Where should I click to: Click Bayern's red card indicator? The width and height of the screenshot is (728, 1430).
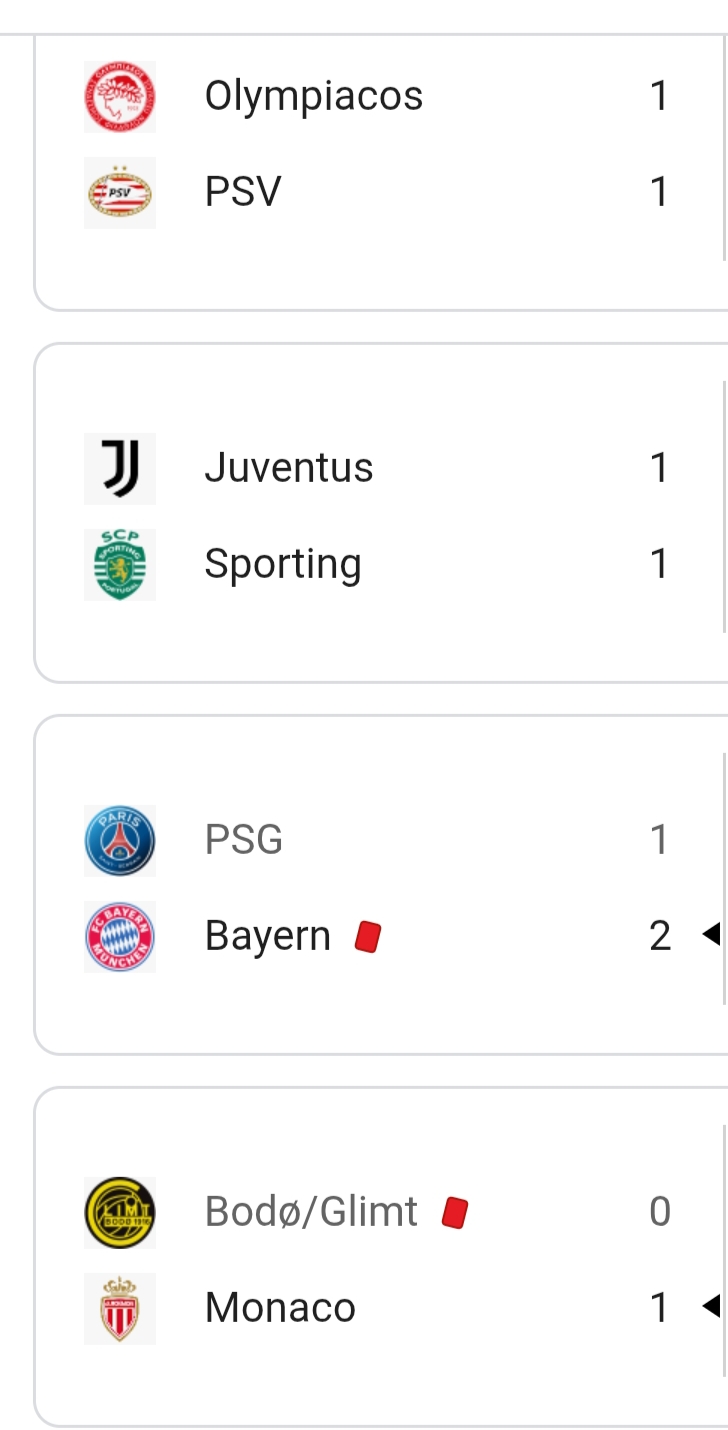click(x=368, y=937)
